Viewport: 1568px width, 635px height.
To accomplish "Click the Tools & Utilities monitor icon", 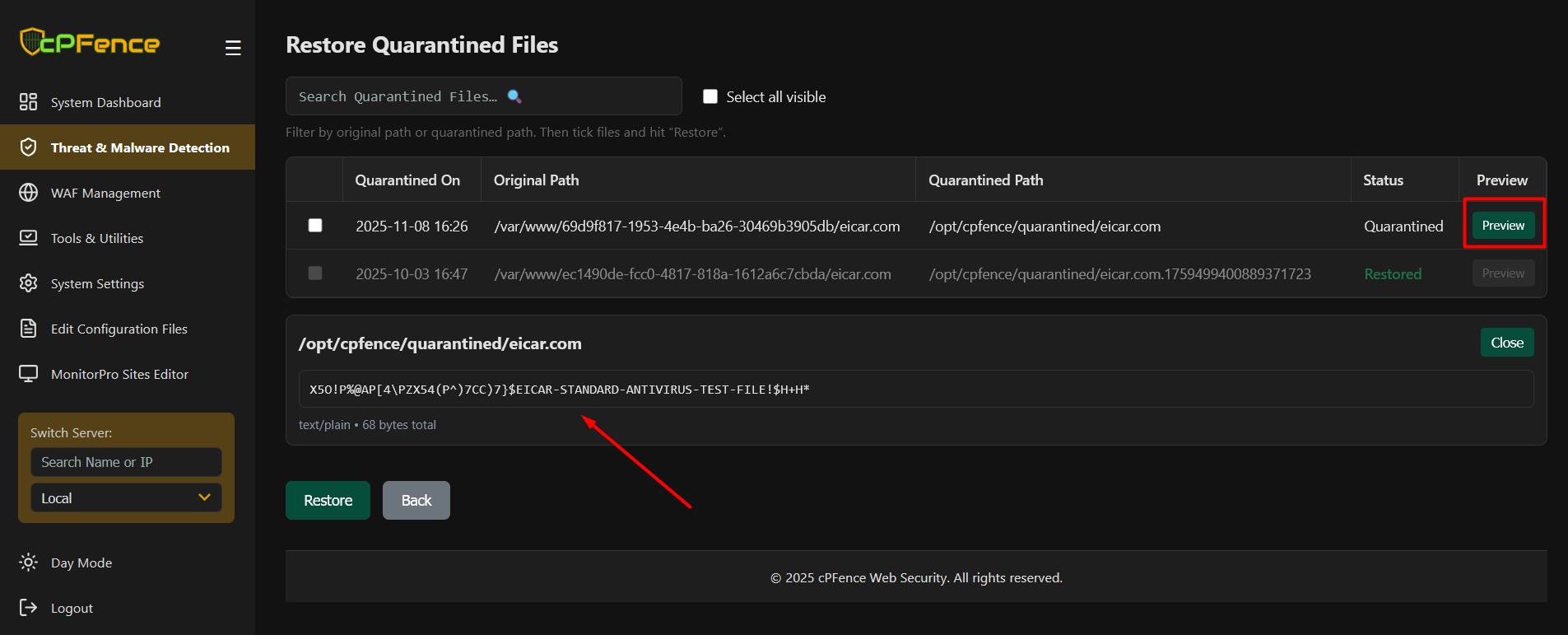I will tap(29, 238).
